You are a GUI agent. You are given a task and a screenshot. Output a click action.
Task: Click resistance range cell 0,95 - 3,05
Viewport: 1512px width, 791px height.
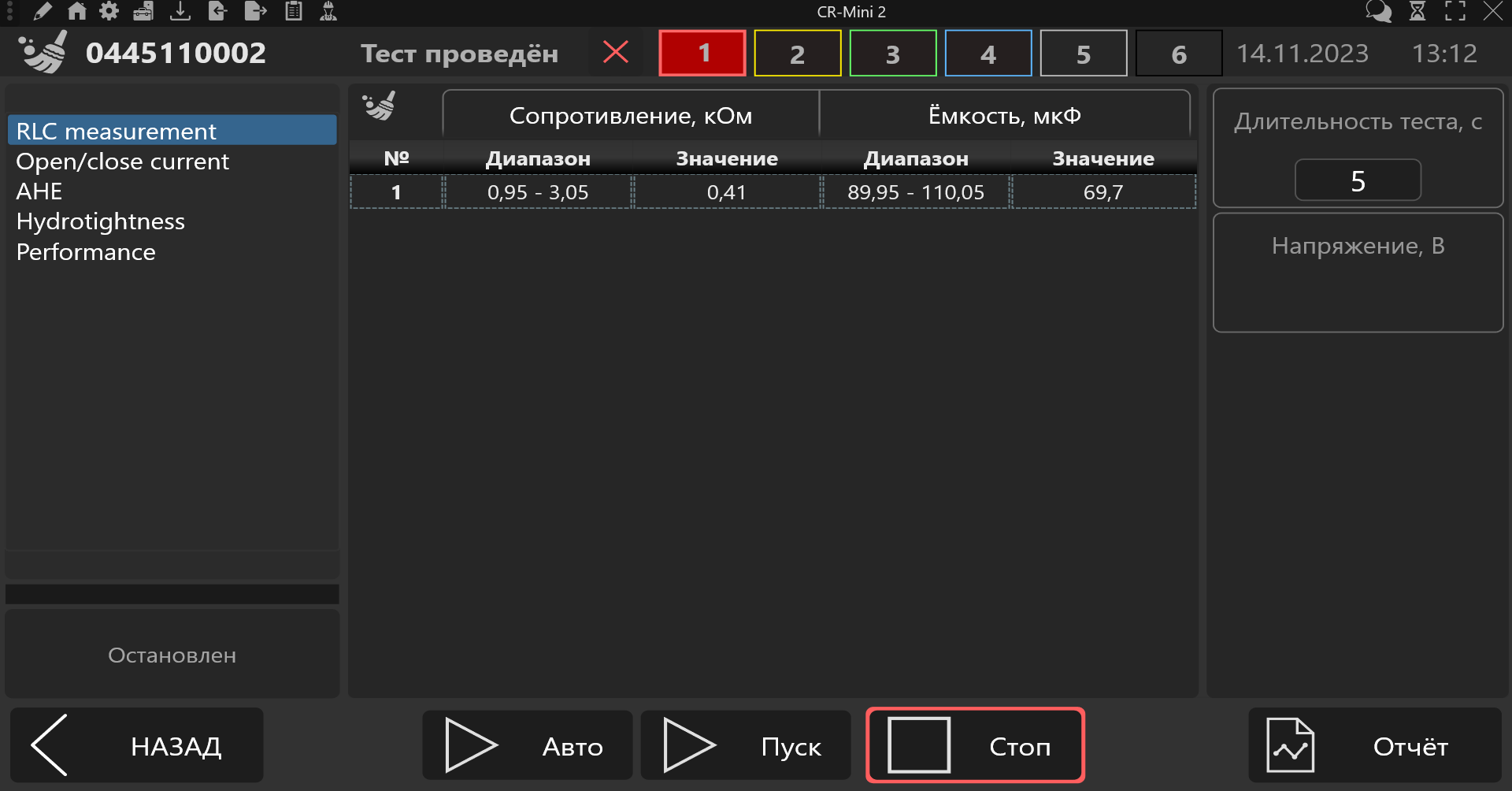click(x=538, y=192)
